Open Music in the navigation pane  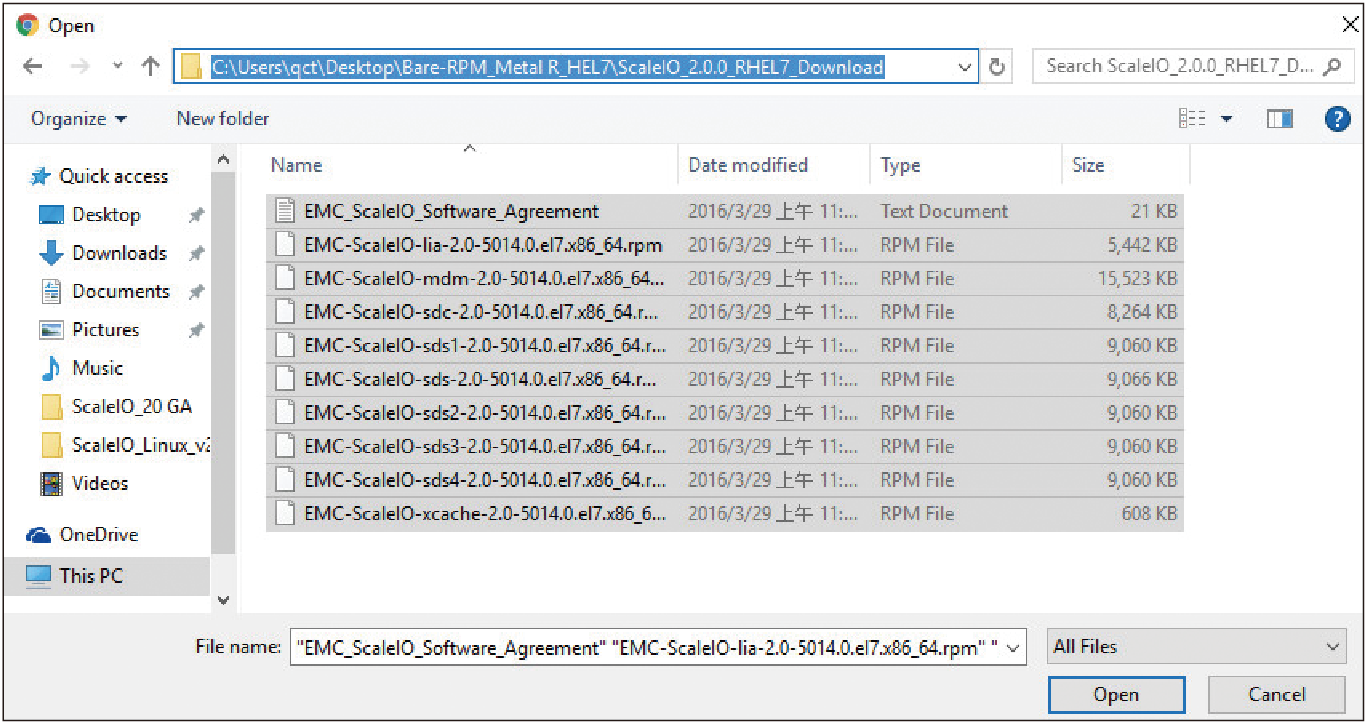(x=81, y=368)
